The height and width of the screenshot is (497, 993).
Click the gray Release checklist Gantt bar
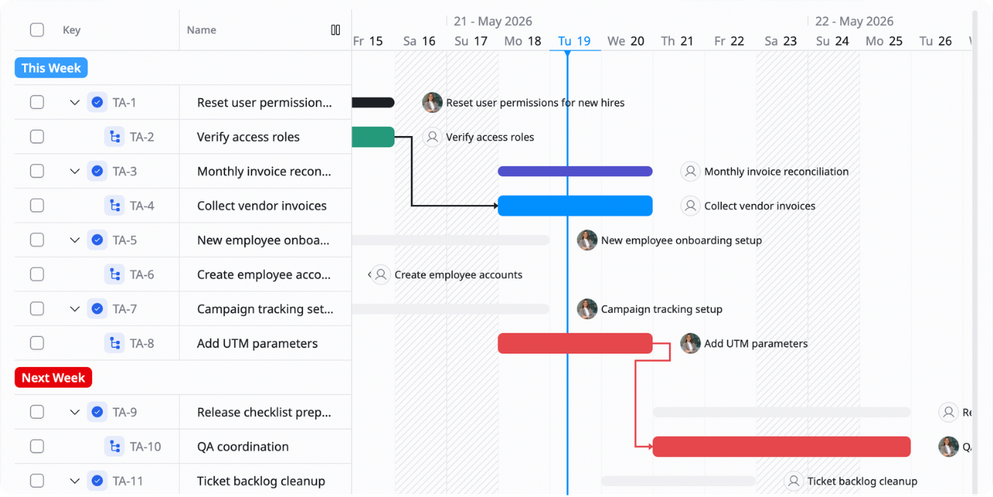781,412
